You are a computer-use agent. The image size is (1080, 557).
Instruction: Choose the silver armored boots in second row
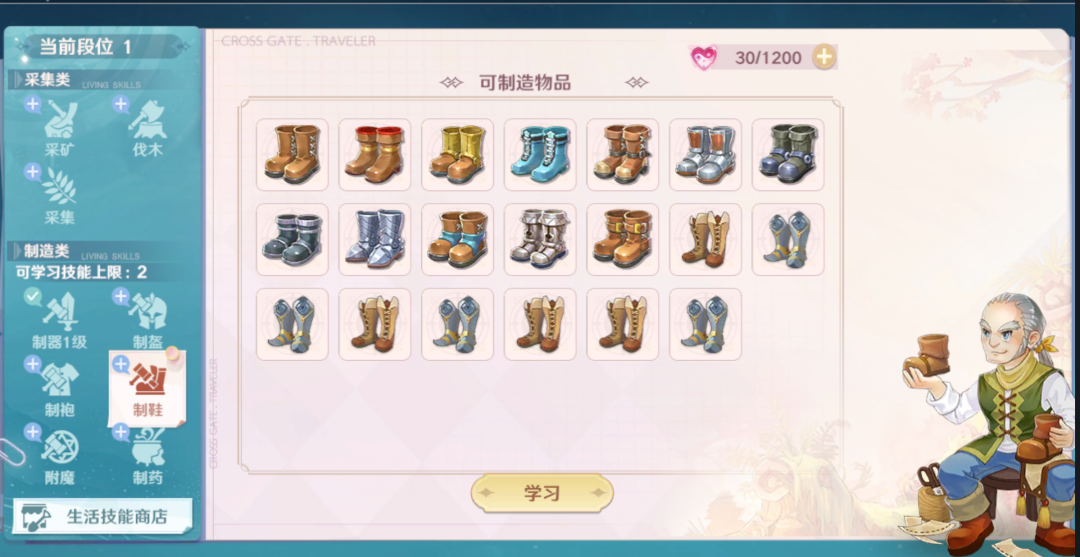375,240
